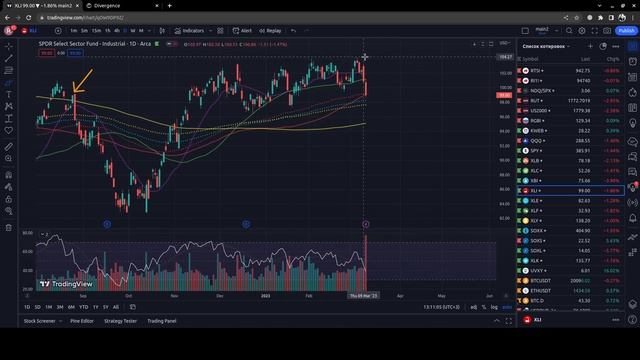Click the Alert button
Viewport: 640px width, 360px height.
[x=242, y=31]
